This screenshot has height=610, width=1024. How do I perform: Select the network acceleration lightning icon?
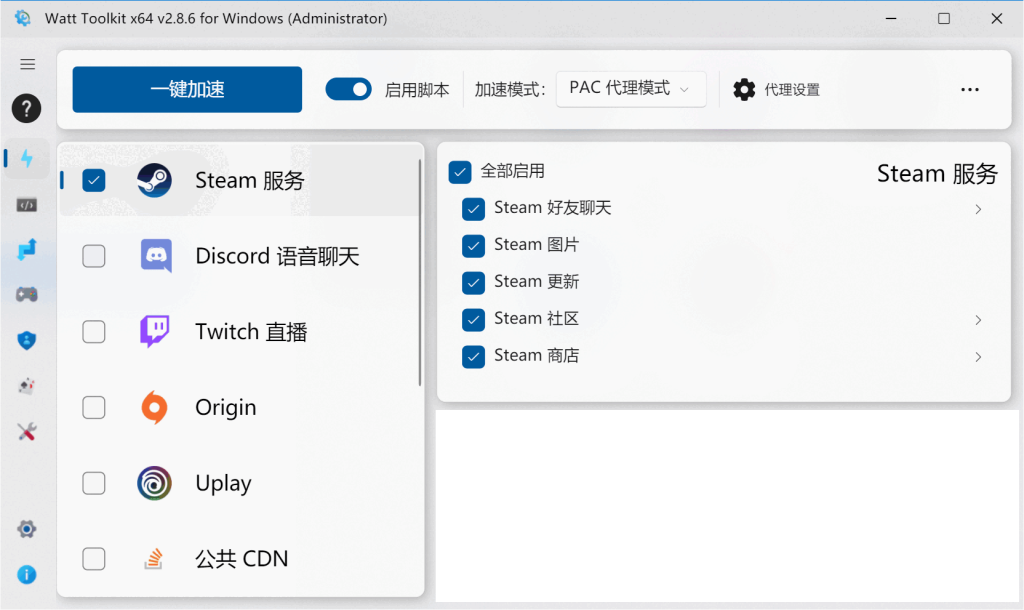point(27,158)
